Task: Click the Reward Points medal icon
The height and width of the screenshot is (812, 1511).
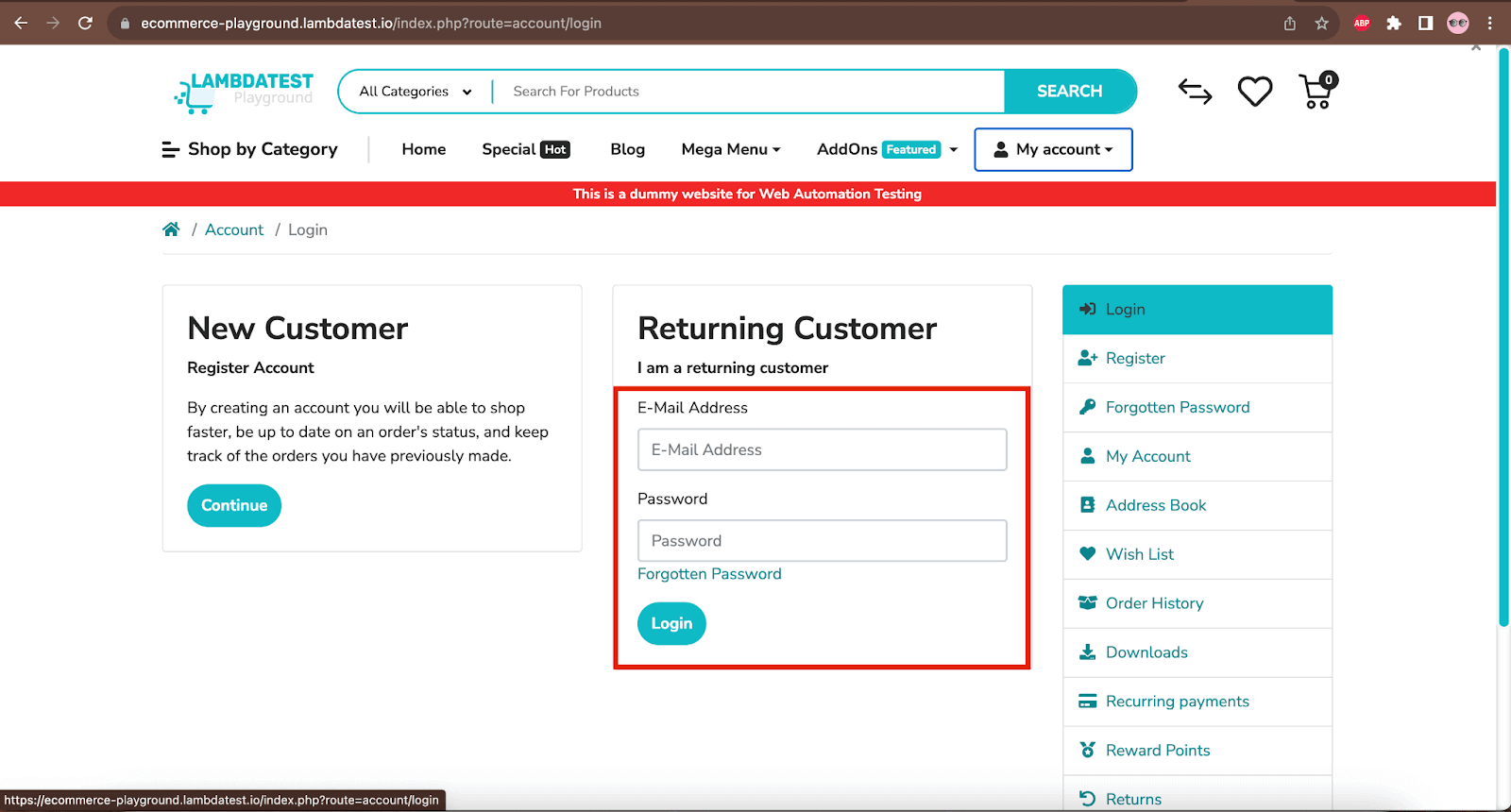Action: (1088, 751)
